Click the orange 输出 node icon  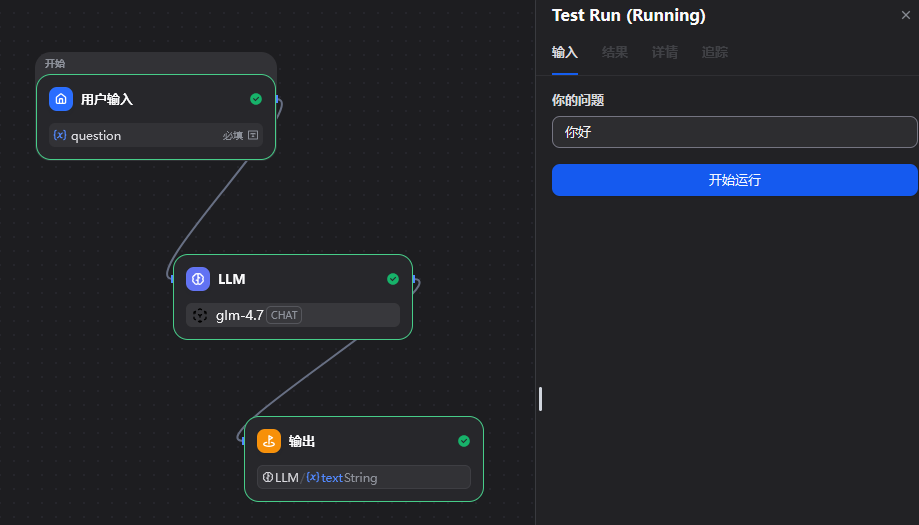coord(269,441)
